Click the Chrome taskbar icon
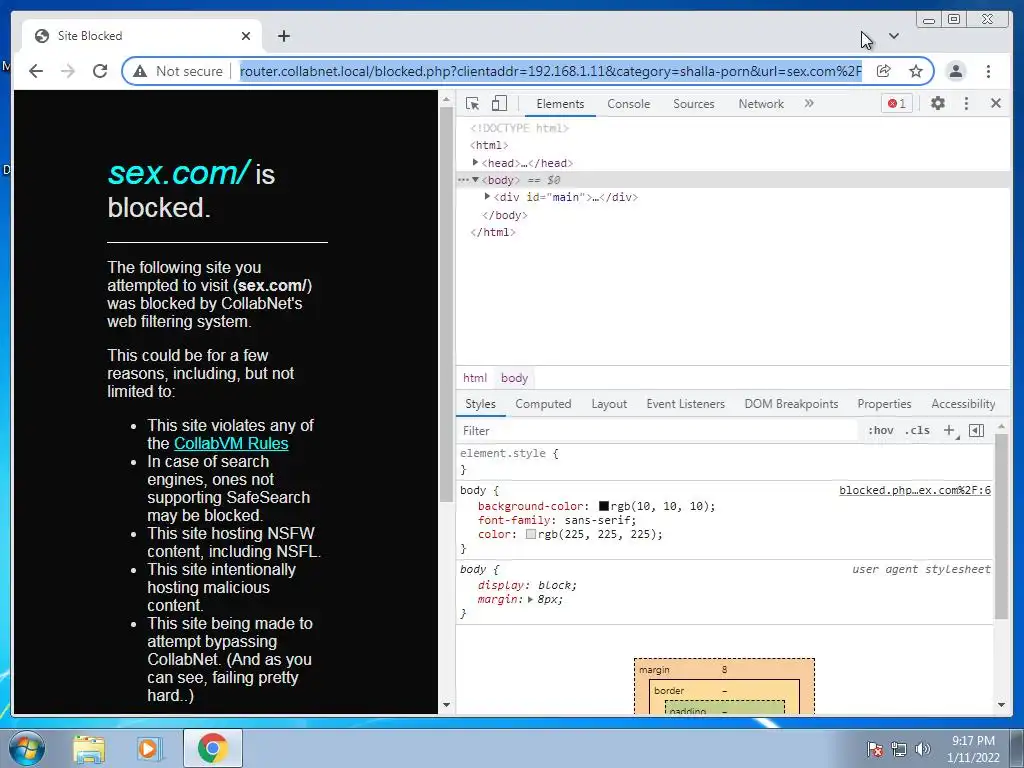The height and width of the screenshot is (768, 1024). [212, 748]
